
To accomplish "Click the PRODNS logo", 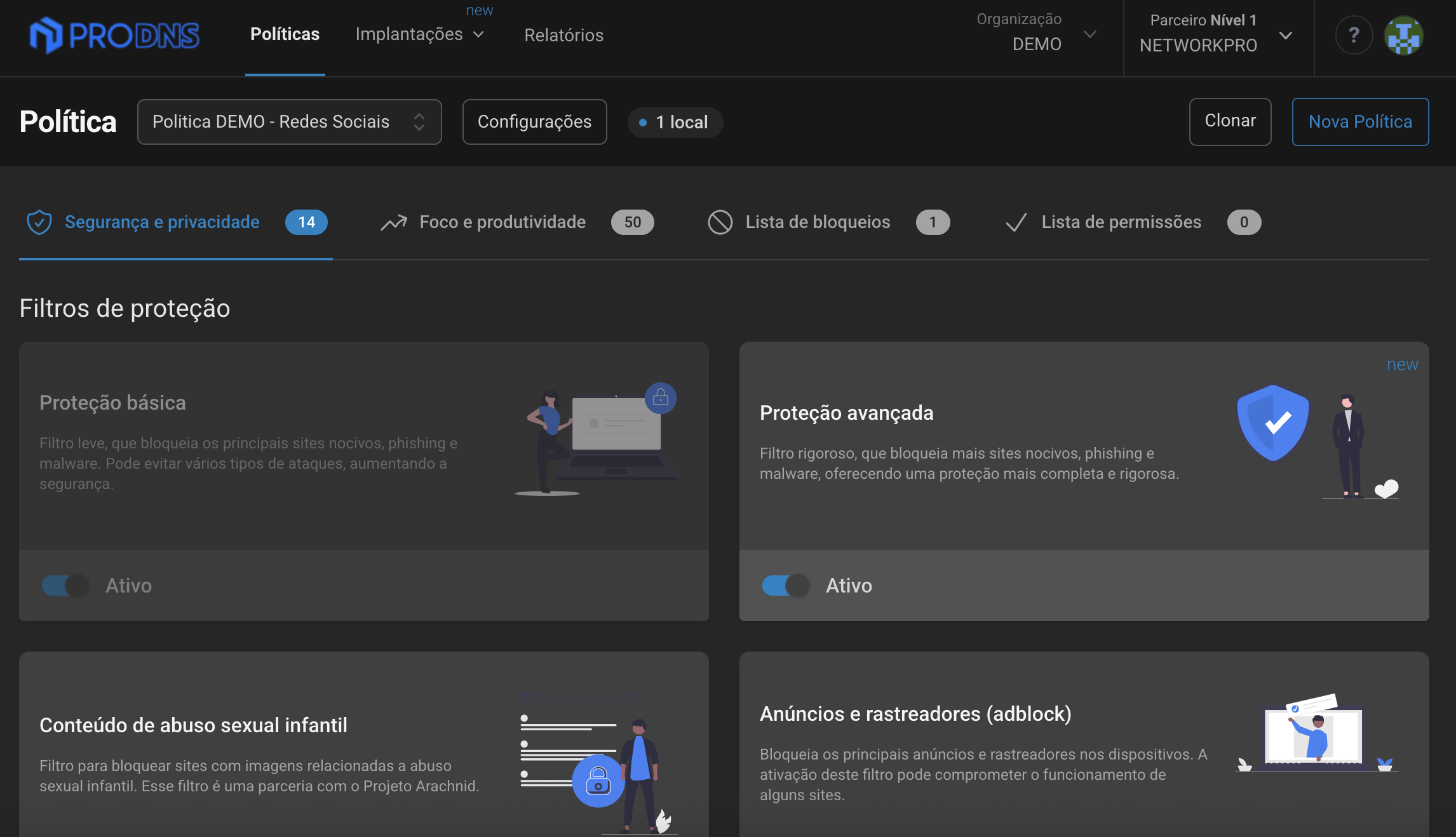I will (114, 36).
